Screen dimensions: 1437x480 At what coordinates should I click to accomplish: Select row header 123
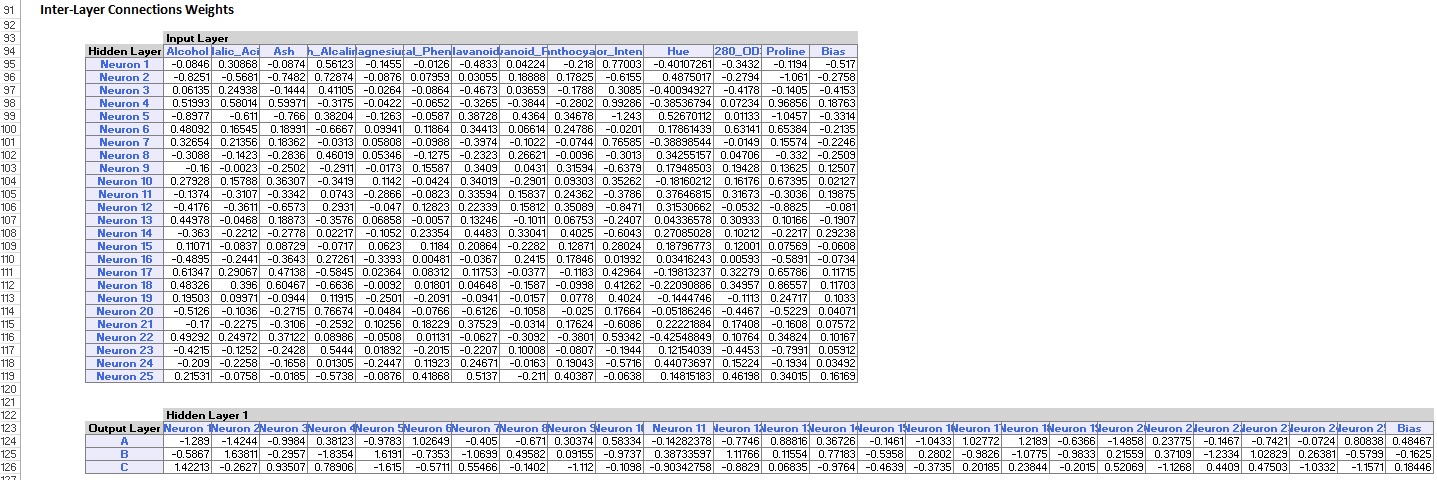point(13,428)
